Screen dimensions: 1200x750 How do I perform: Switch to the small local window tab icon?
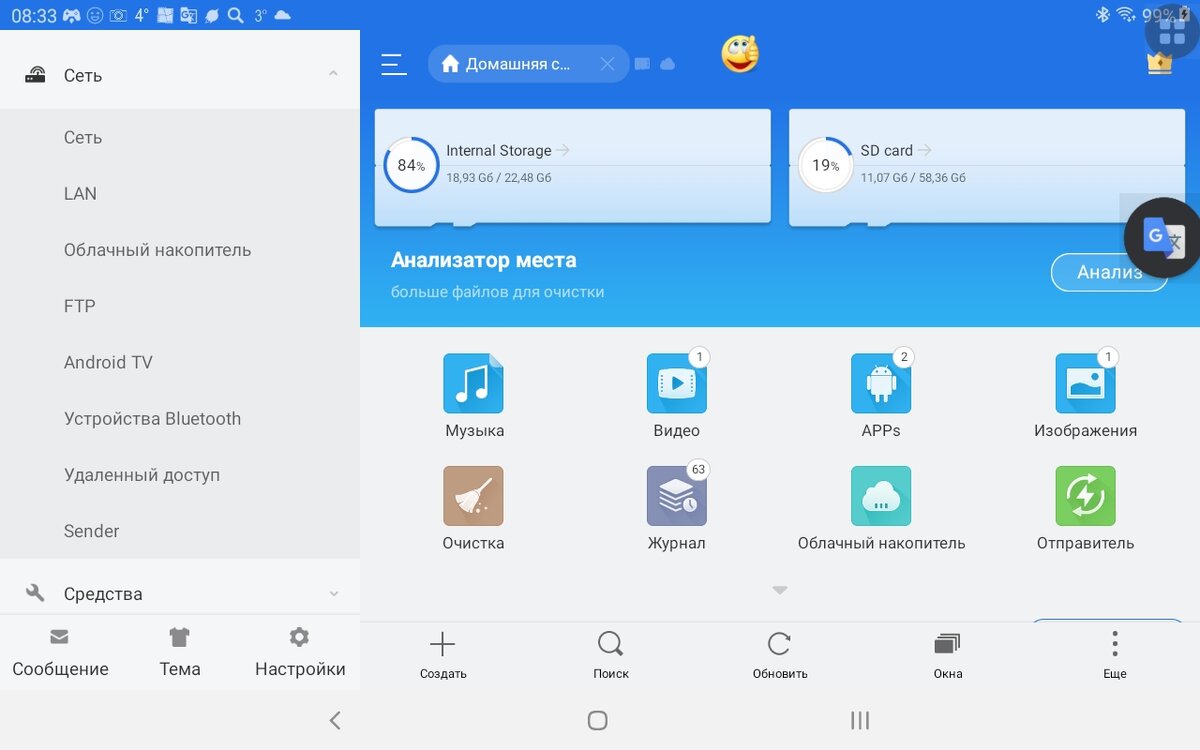642,64
